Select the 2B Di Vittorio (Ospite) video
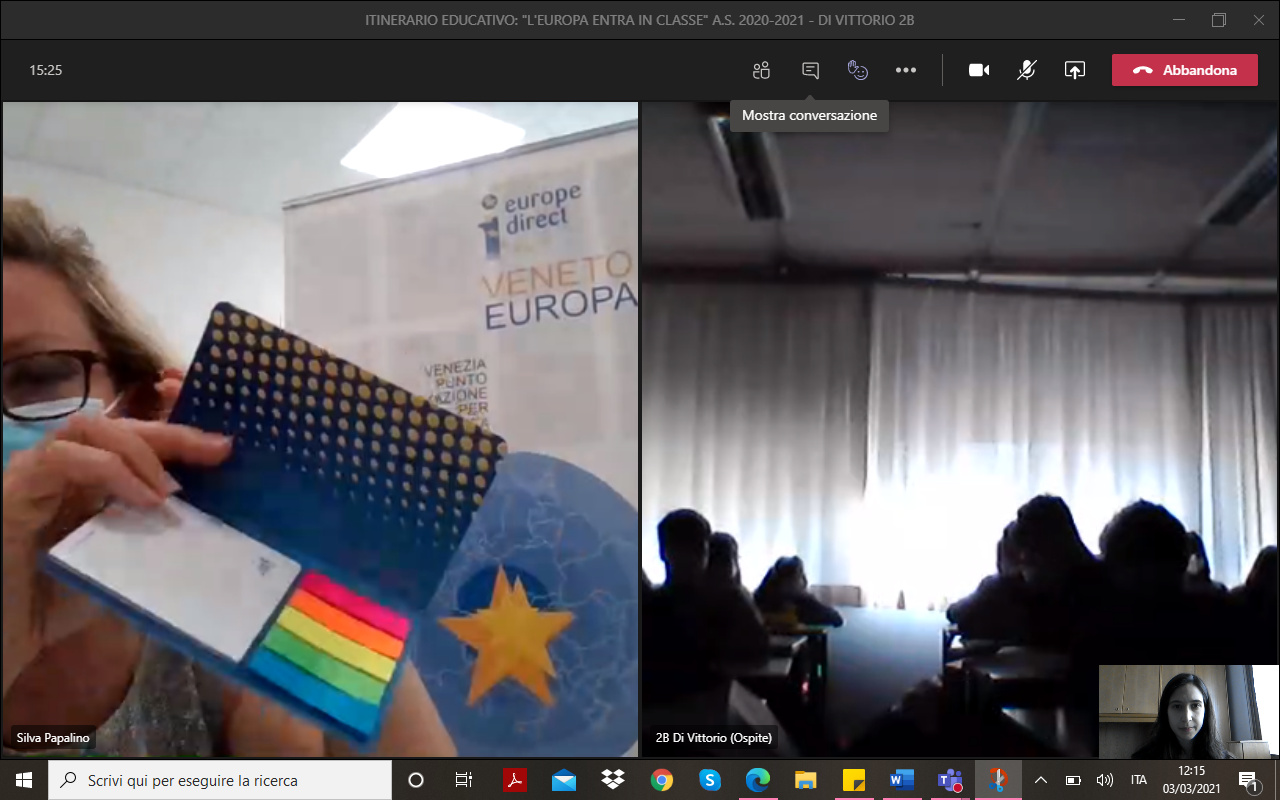 point(960,429)
